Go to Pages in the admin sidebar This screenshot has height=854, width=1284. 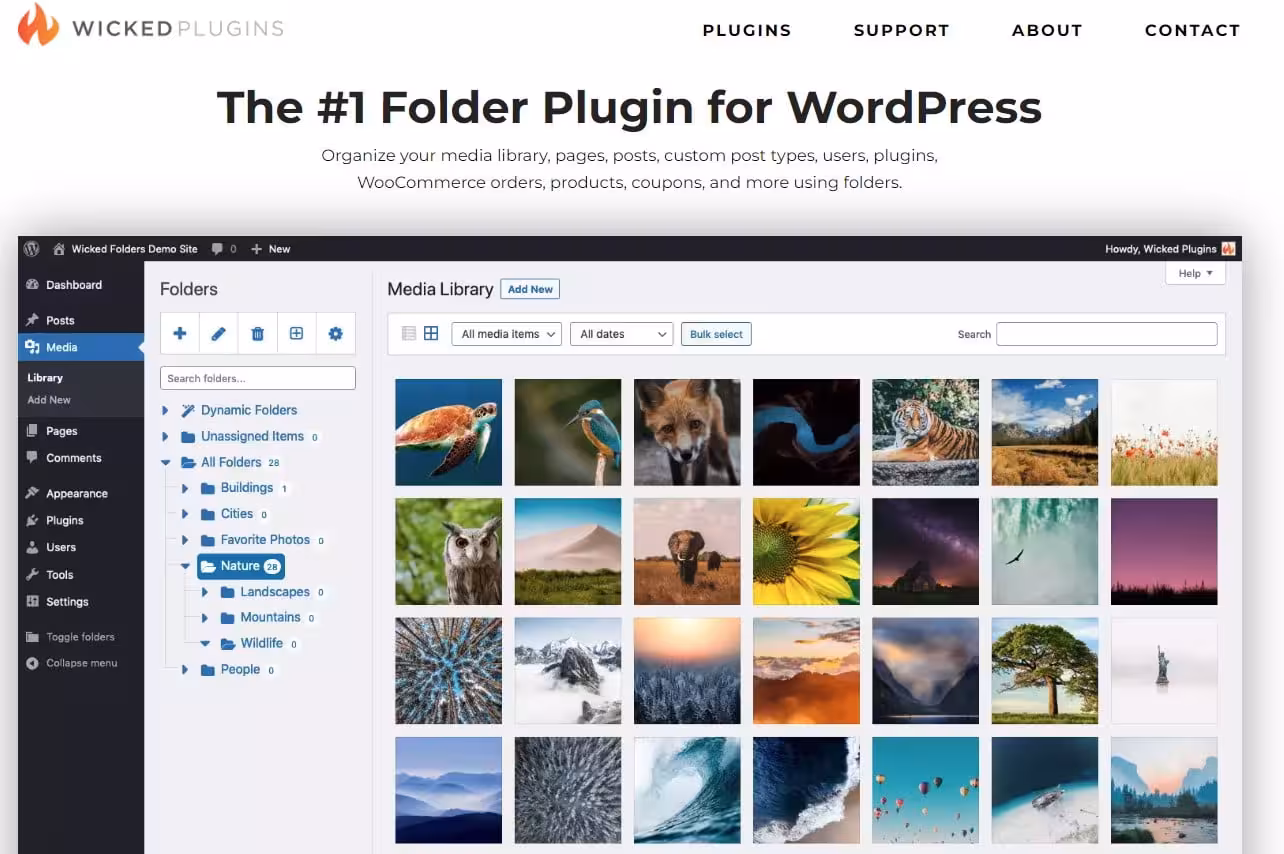click(61, 431)
